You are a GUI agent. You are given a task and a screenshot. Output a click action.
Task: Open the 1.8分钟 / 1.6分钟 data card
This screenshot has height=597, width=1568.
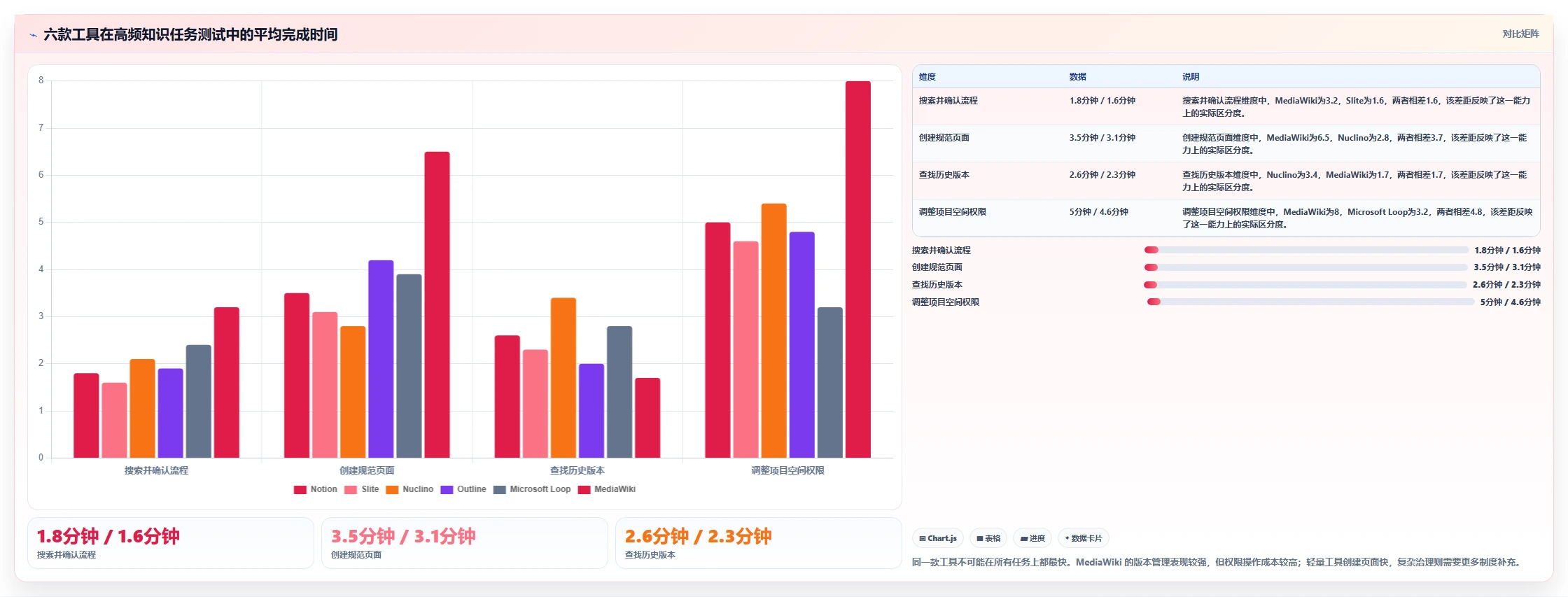pos(171,543)
